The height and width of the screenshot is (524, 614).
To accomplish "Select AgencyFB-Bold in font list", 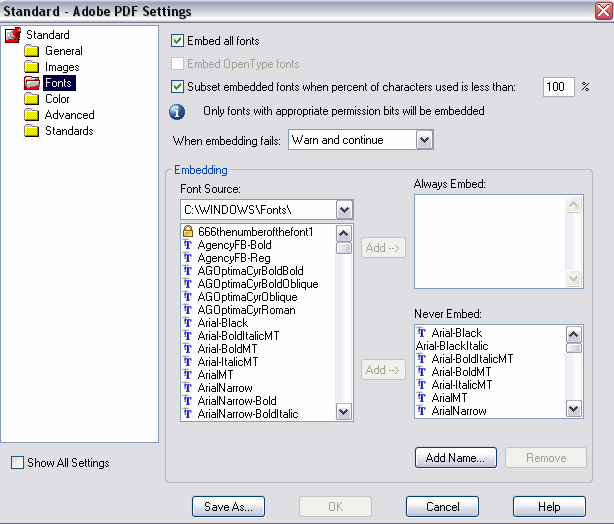I will tap(234, 245).
